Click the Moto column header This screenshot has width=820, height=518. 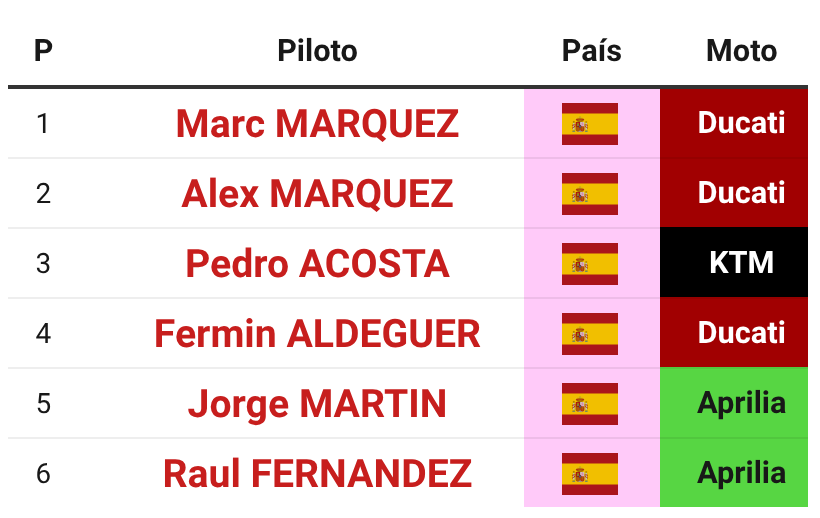[742, 51]
